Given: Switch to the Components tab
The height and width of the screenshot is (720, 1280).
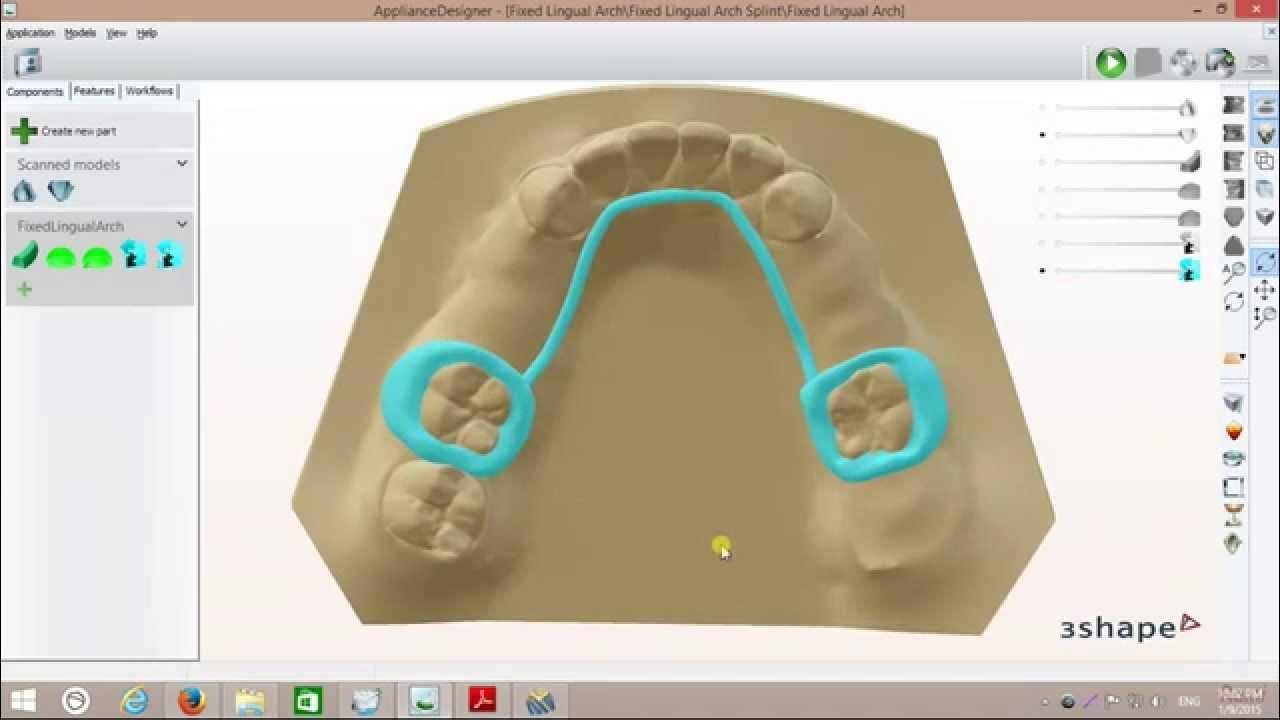Looking at the screenshot, I should click(35, 91).
